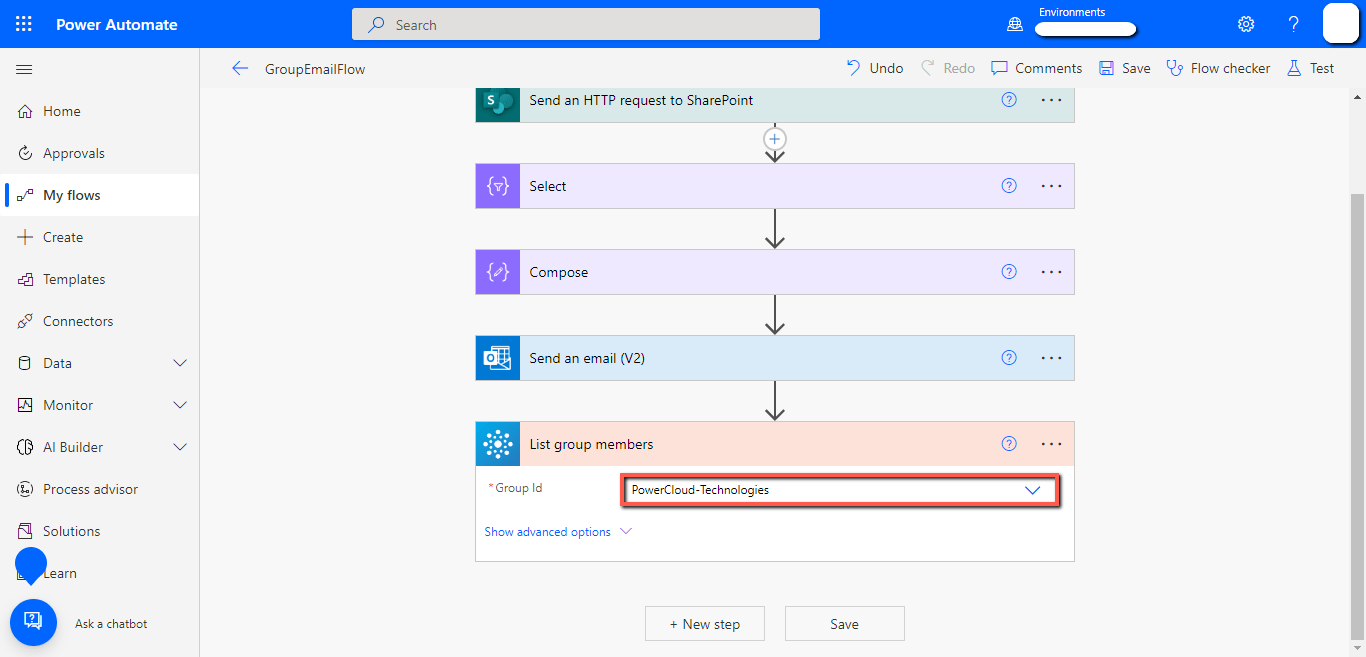
Task: Expand the Data menu chevron
Action: click(180, 363)
